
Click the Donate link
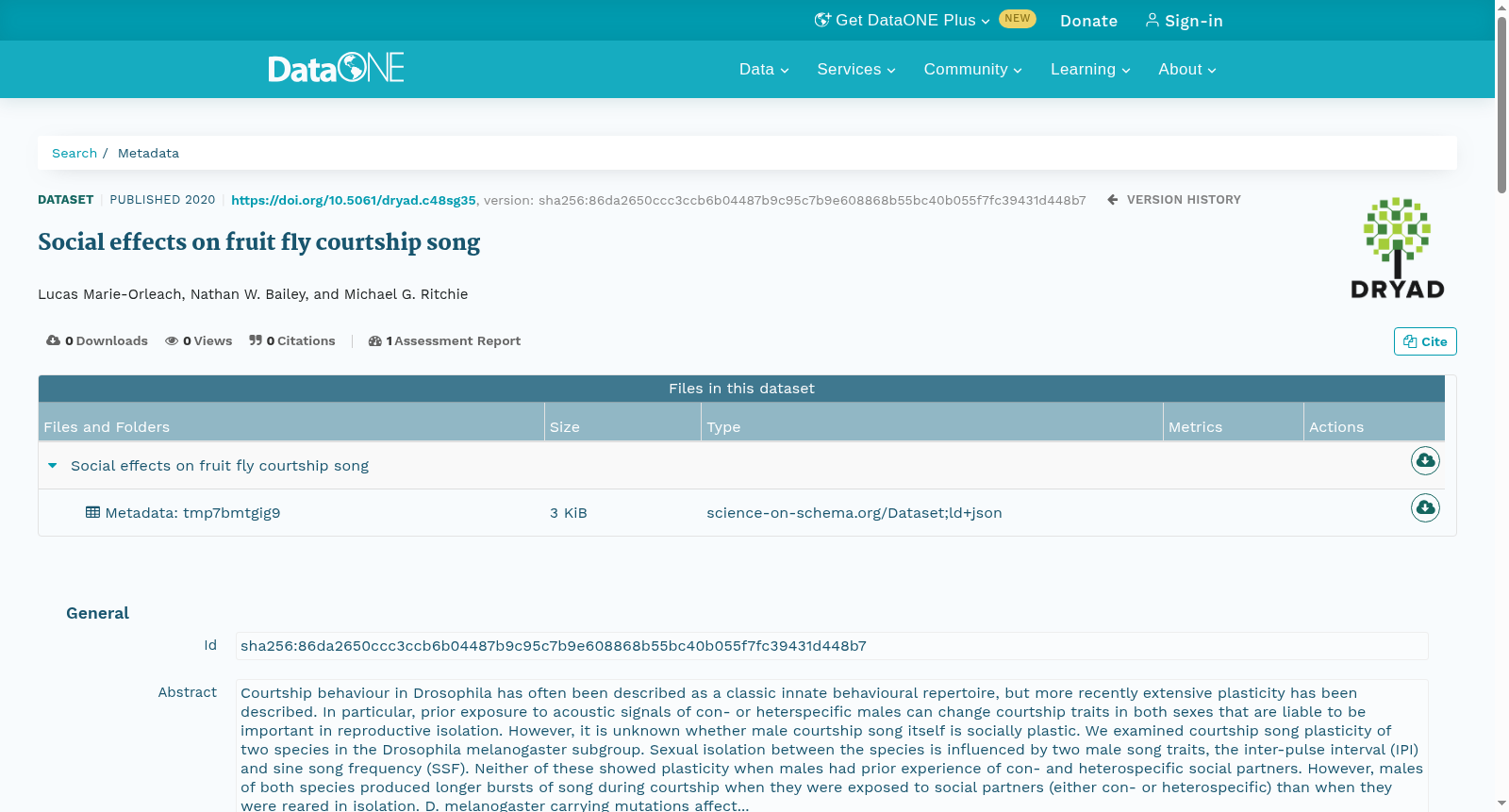[1088, 21]
